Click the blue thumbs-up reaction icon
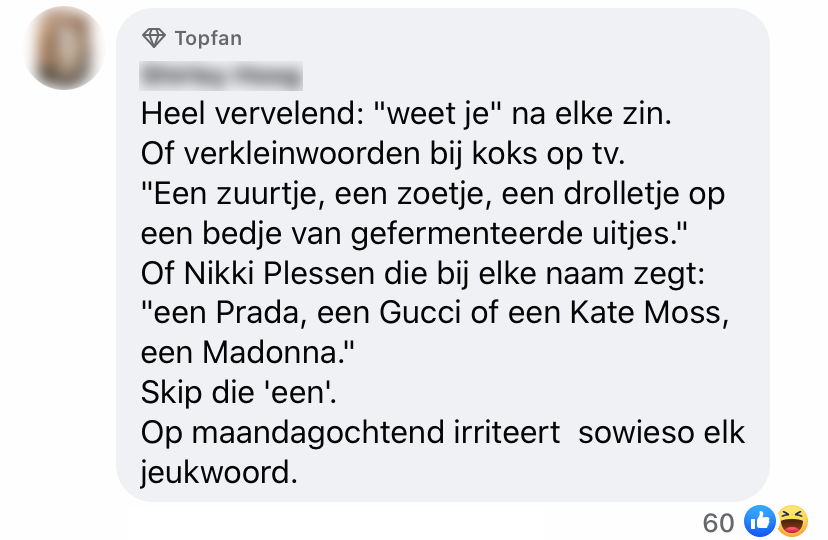Image resolution: width=828 pixels, height=540 pixels. click(x=760, y=521)
